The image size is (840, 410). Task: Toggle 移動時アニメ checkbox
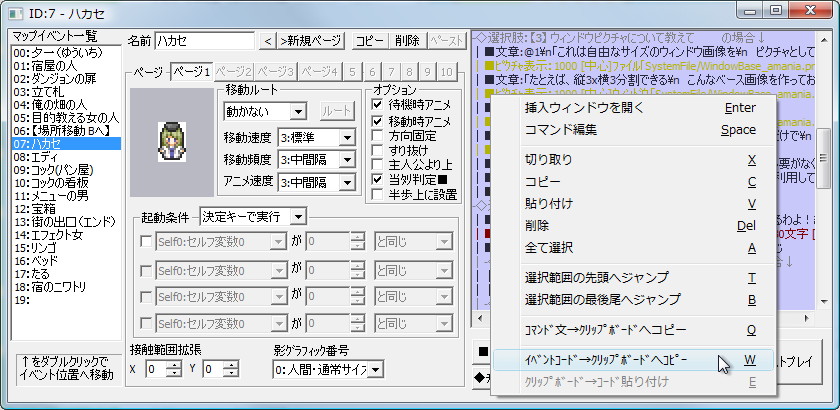[378, 121]
